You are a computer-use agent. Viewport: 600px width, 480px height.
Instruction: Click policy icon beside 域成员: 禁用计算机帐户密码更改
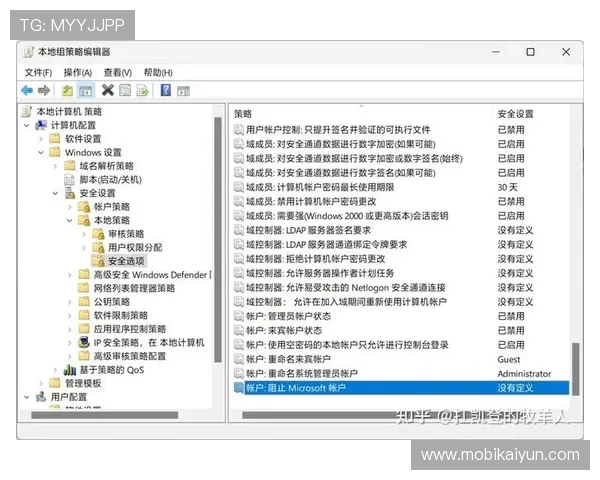point(239,201)
